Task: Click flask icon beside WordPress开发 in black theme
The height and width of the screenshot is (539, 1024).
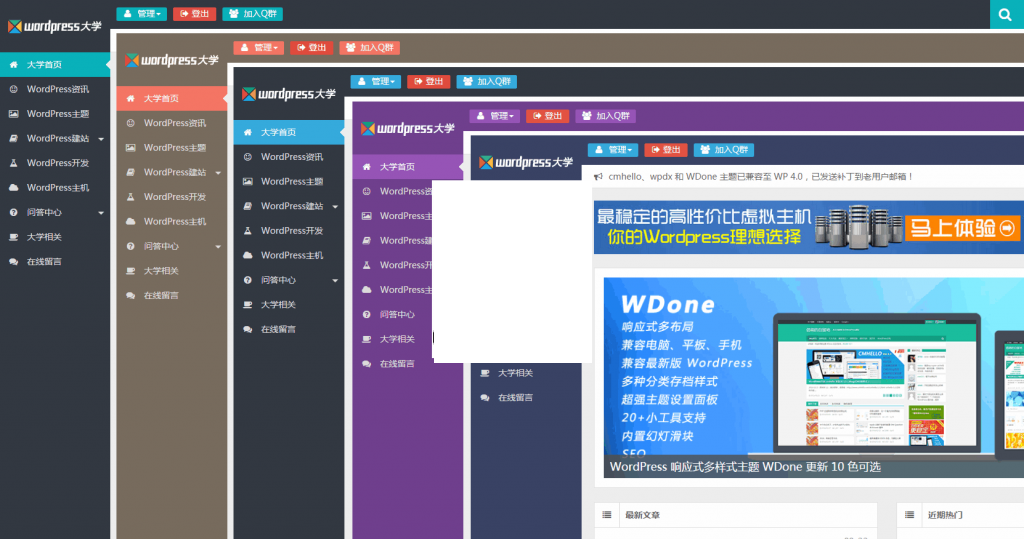Action: (x=13, y=163)
